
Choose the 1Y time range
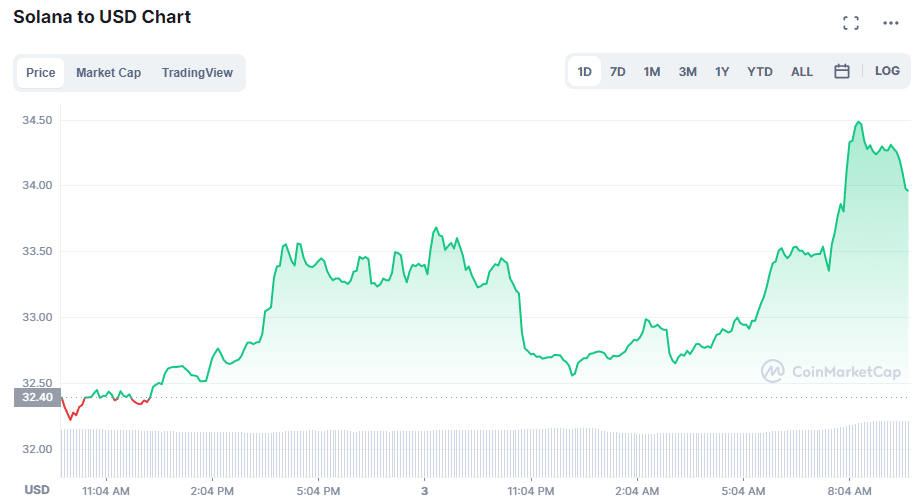click(x=722, y=72)
